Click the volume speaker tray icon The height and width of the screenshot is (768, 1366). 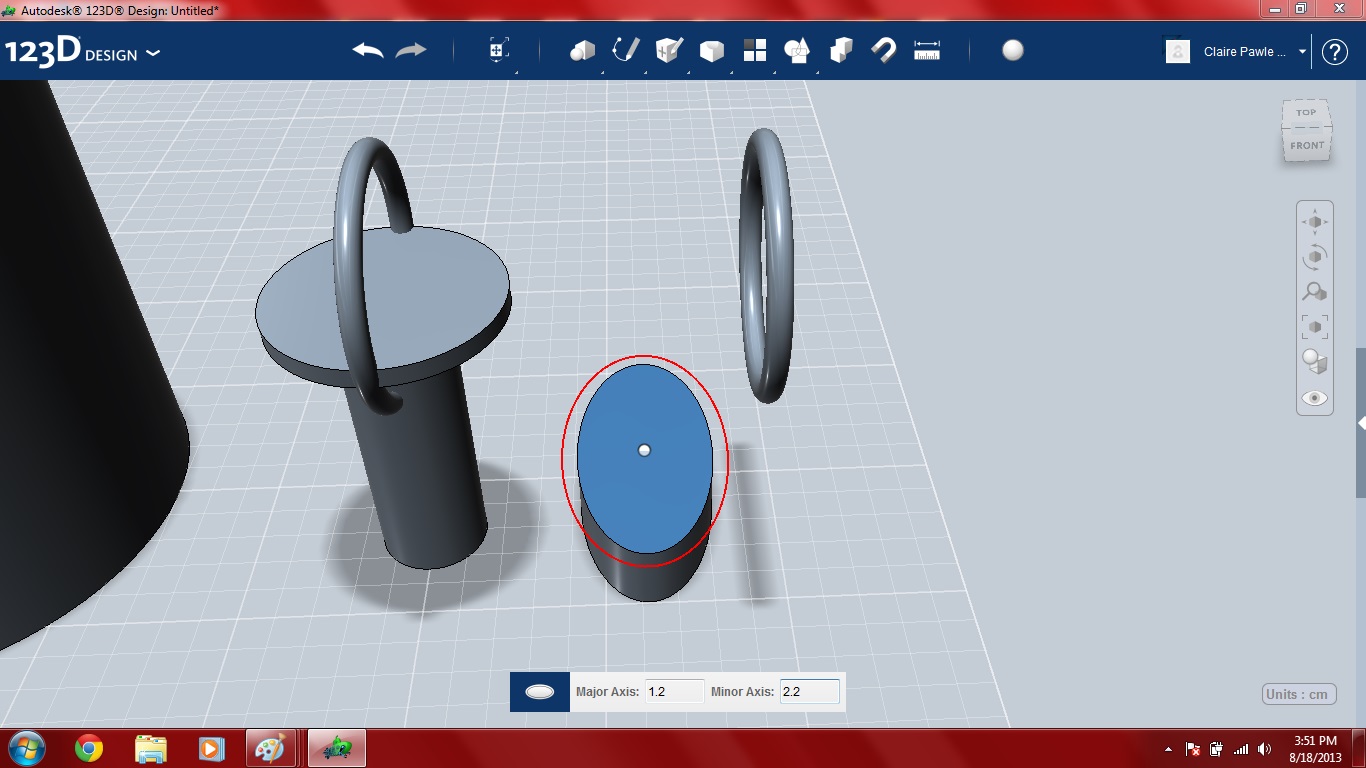[x=1265, y=749]
